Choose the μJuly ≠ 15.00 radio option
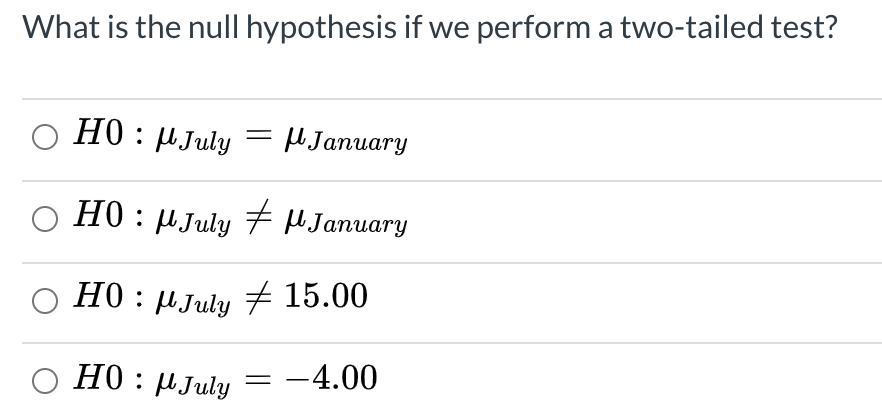This screenshot has width=882, height=410. pyautogui.click(x=44, y=300)
